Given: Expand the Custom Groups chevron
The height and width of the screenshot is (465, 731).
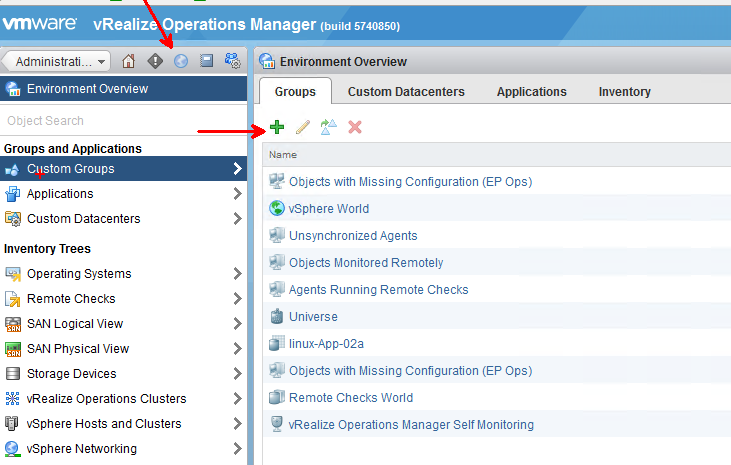Looking at the screenshot, I should coord(237,169).
